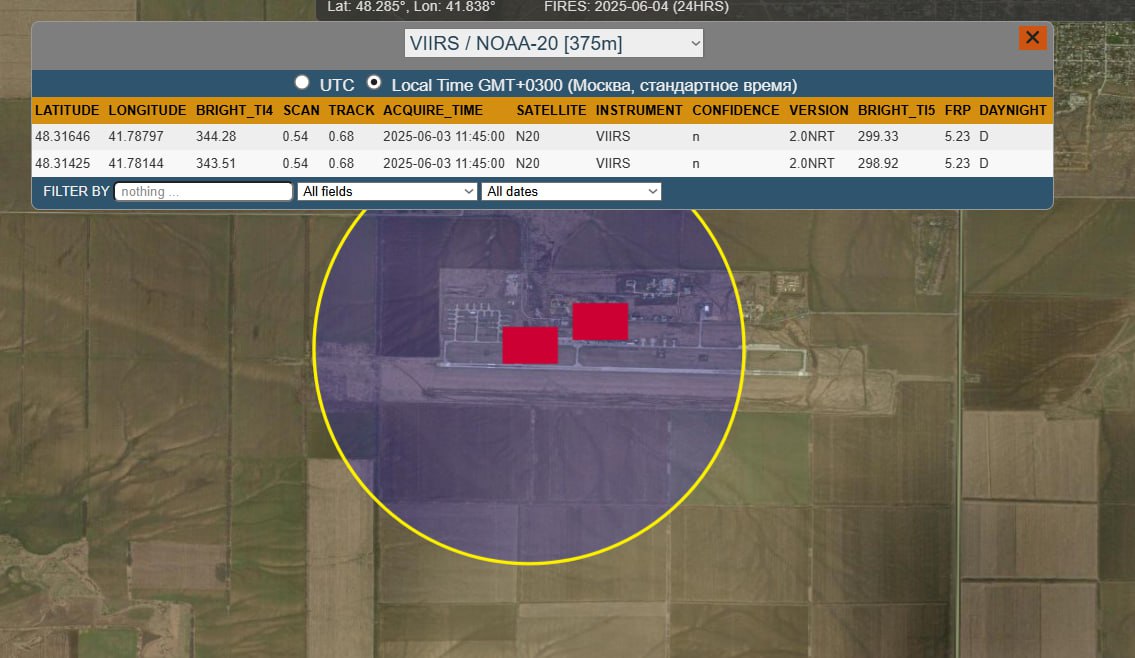Expand the All fields filter dropdown
1135x658 pixels.
[387, 191]
